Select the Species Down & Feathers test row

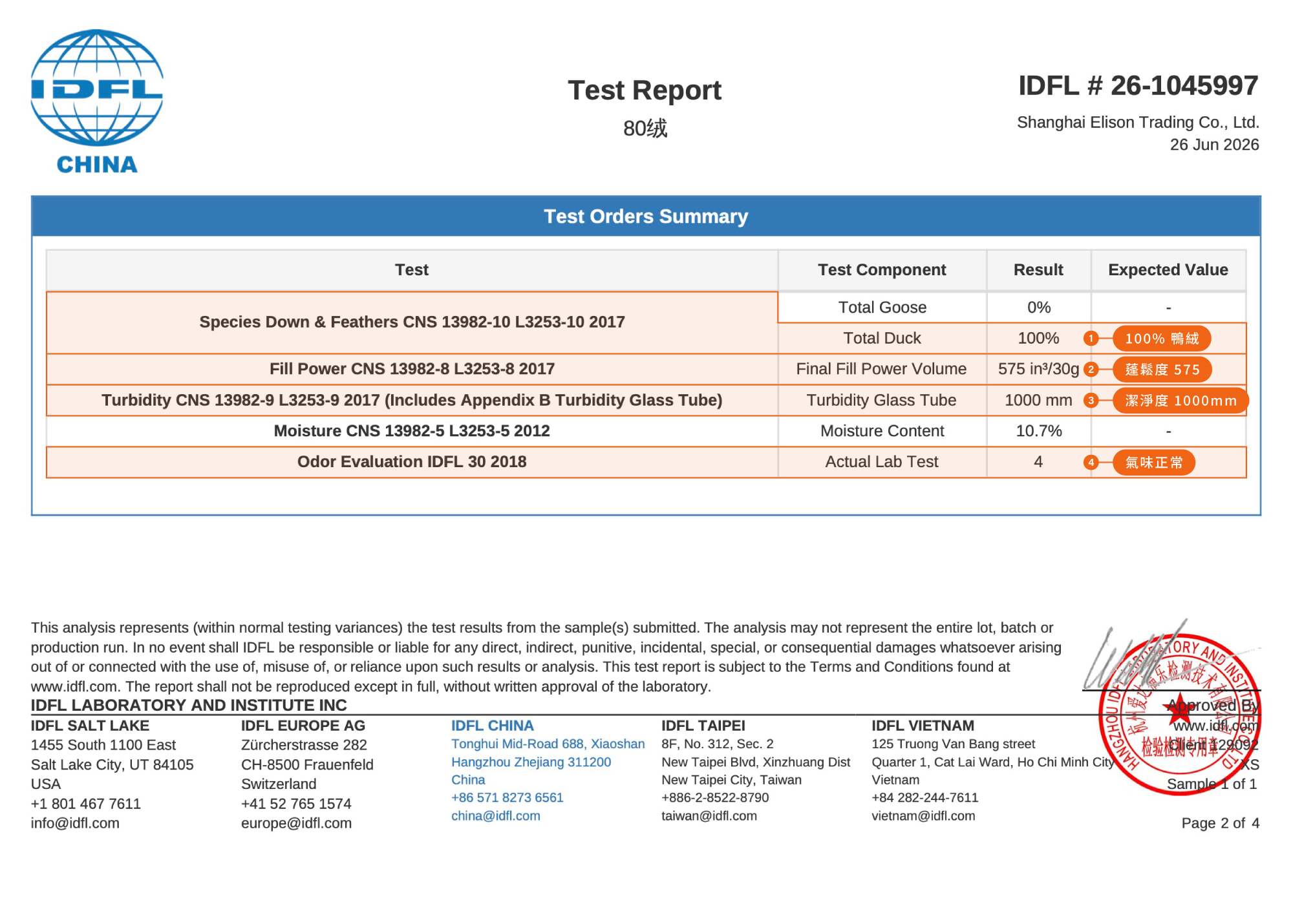click(412, 322)
